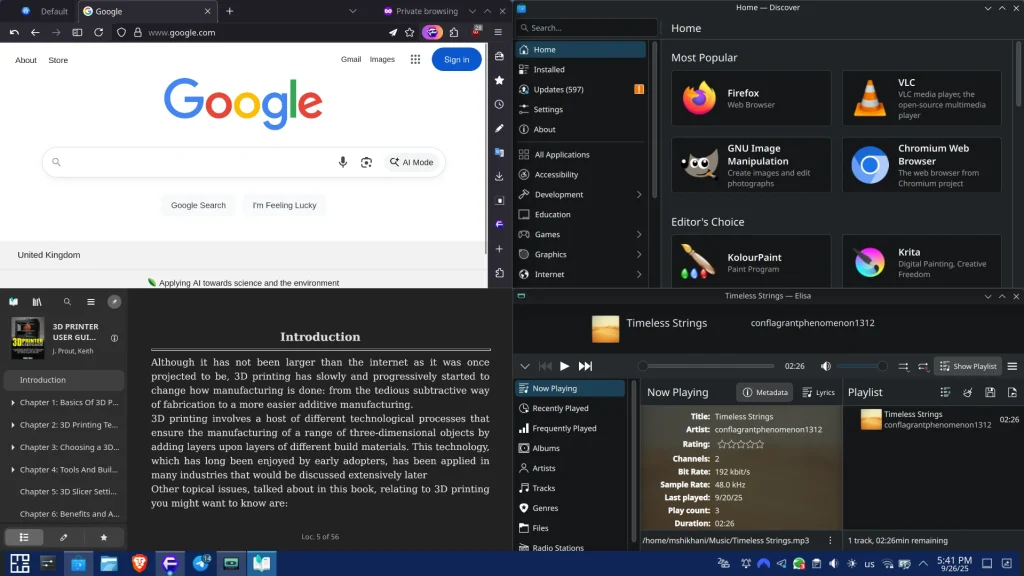Expand Chapter 1: Basics Of 3D P...
1024x576 pixels.
(12, 402)
